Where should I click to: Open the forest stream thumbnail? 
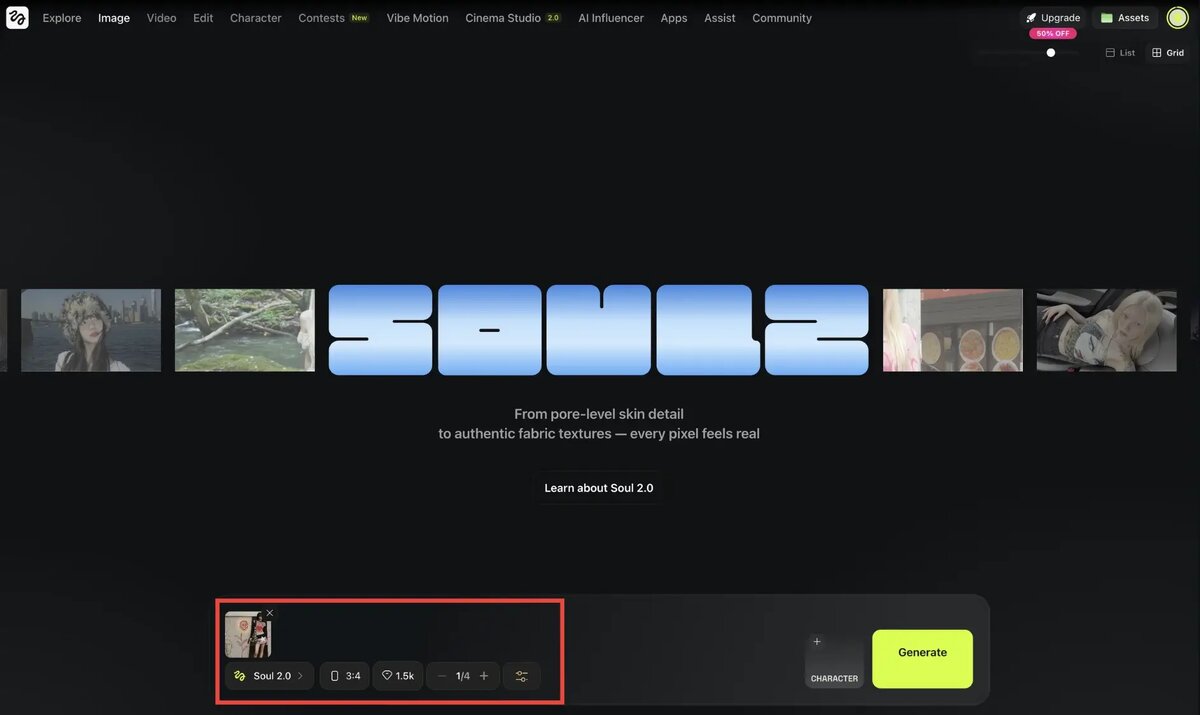pyautogui.click(x=245, y=330)
